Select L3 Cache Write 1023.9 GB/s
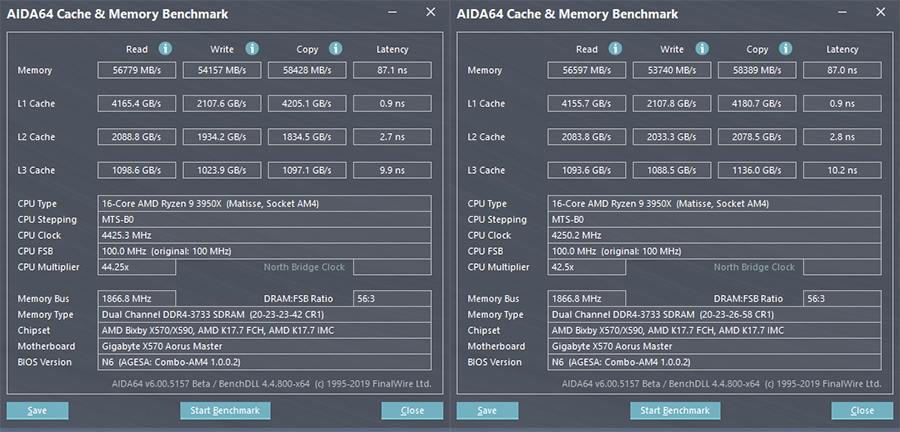 (222, 170)
